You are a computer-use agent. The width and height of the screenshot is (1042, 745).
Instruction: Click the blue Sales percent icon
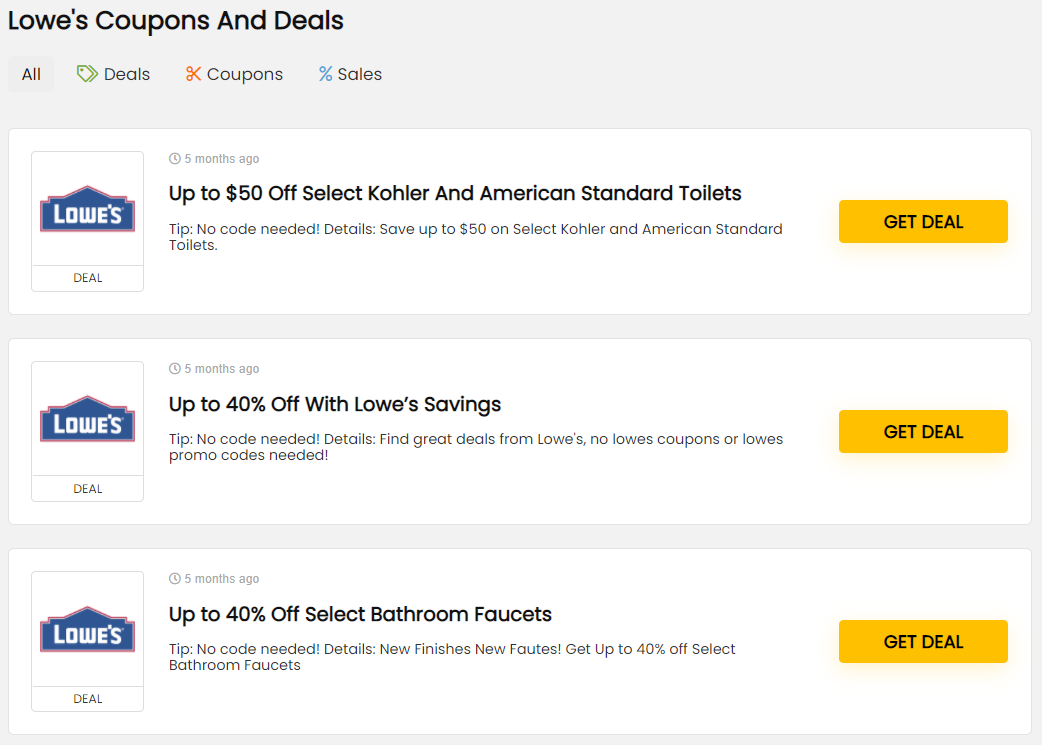325,74
